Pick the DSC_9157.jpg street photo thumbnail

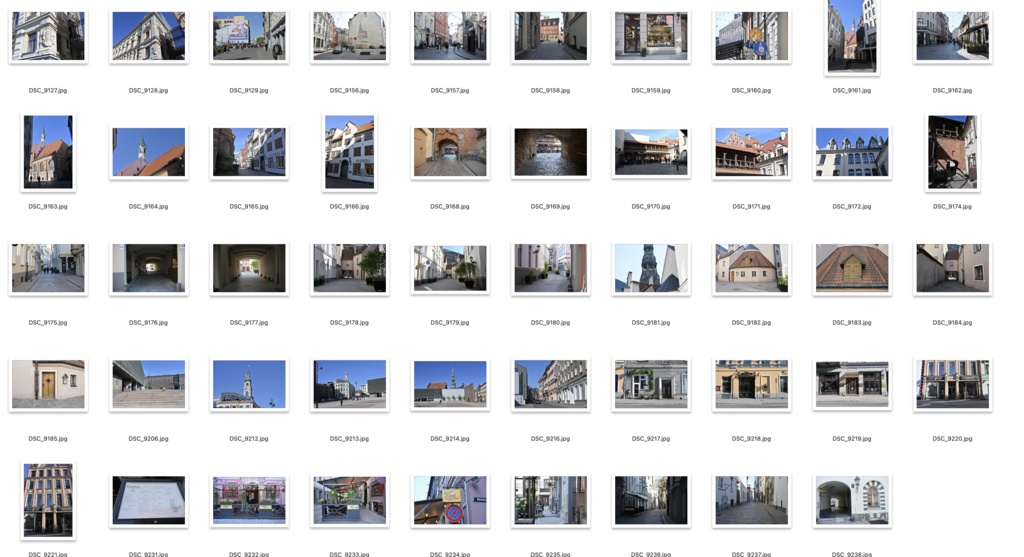click(x=450, y=36)
